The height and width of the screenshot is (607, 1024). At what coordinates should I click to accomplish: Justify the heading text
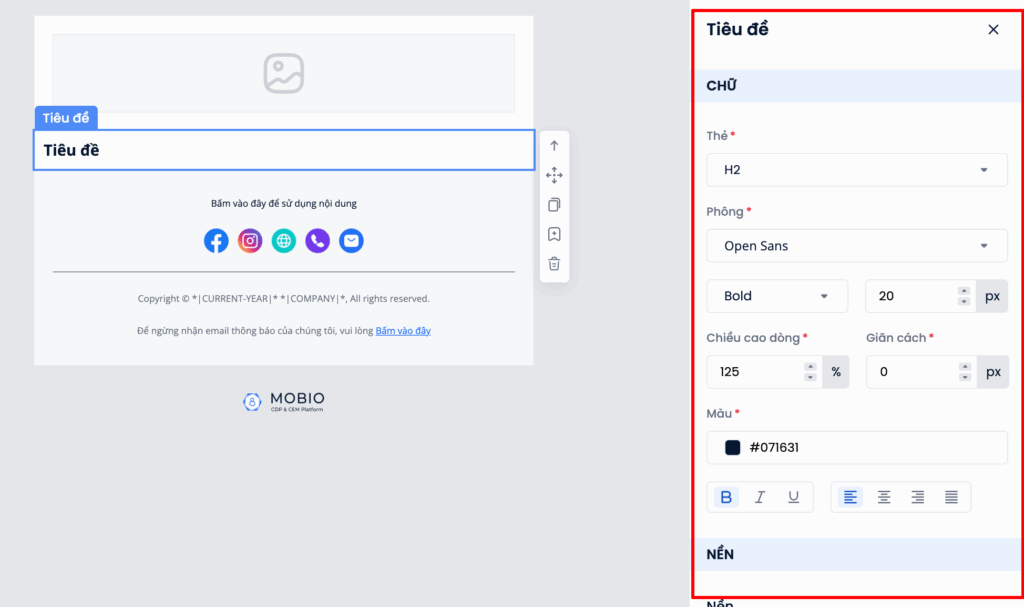coord(951,497)
